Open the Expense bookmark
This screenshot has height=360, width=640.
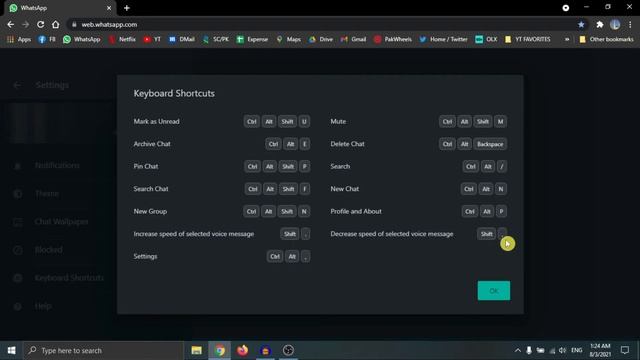[252, 39]
